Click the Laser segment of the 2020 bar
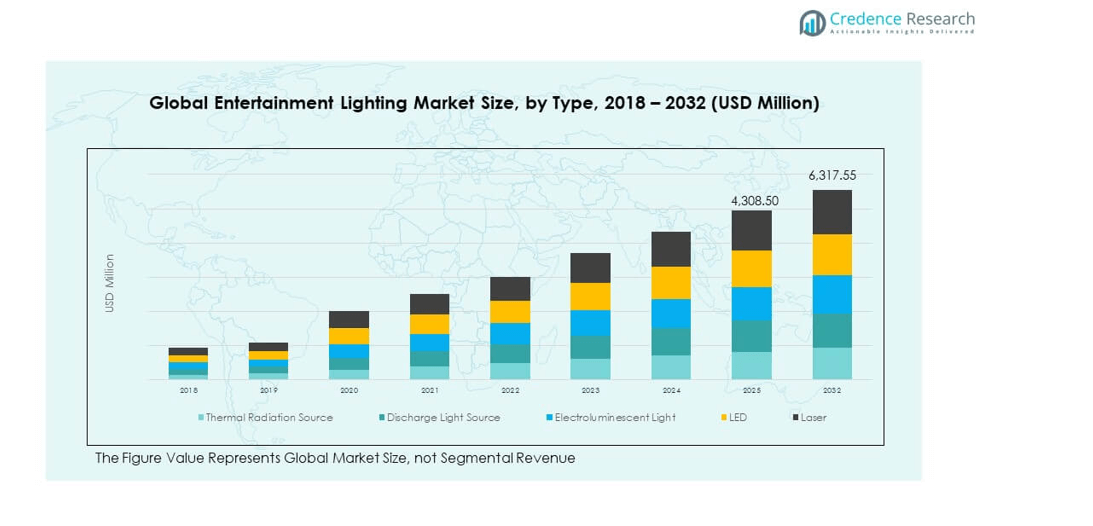The width and height of the screenshot is (1093, 526). click(x=349, y=319)
